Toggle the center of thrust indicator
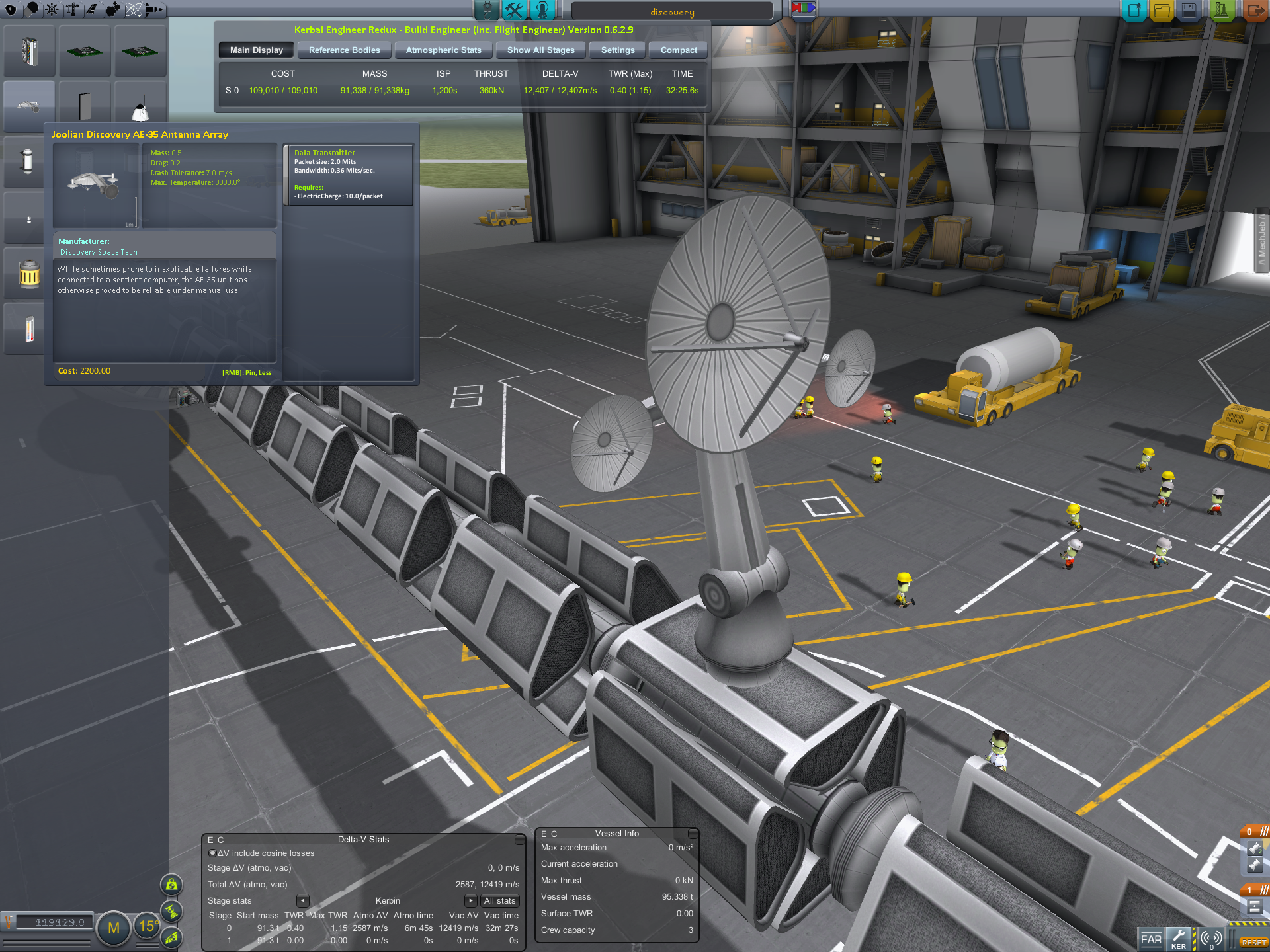 pos(171,912)
